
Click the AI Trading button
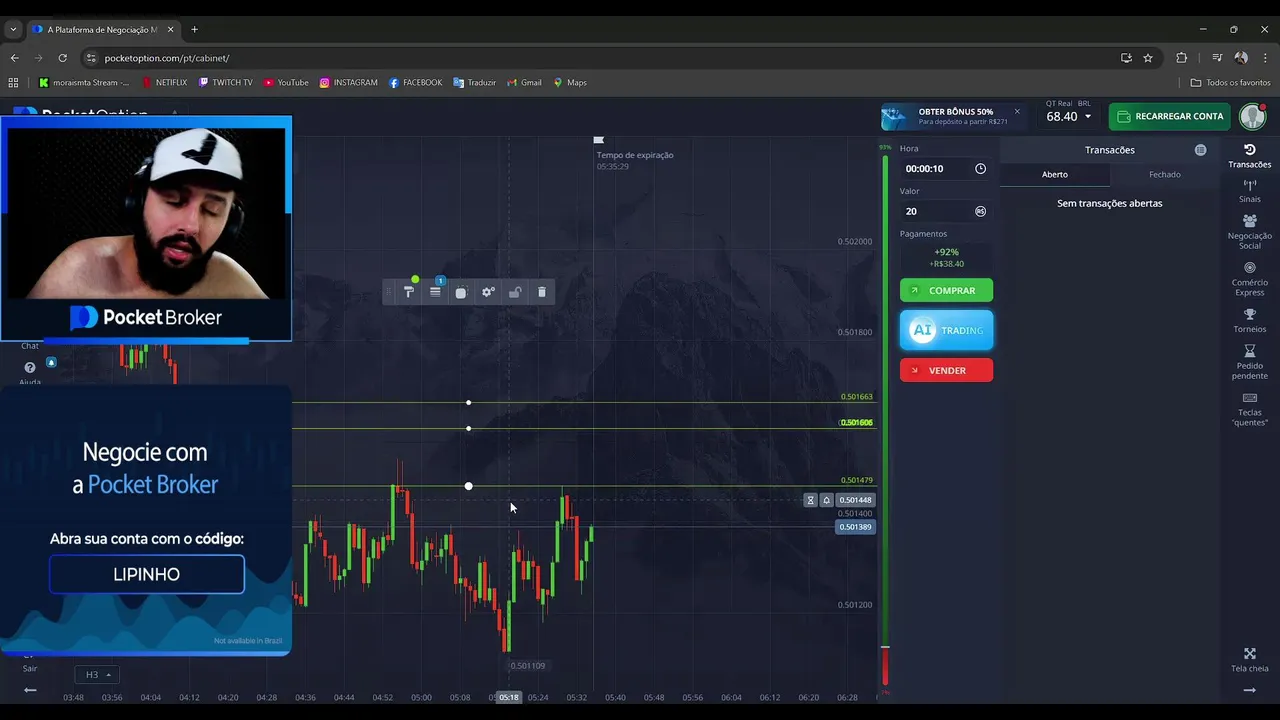946,330
